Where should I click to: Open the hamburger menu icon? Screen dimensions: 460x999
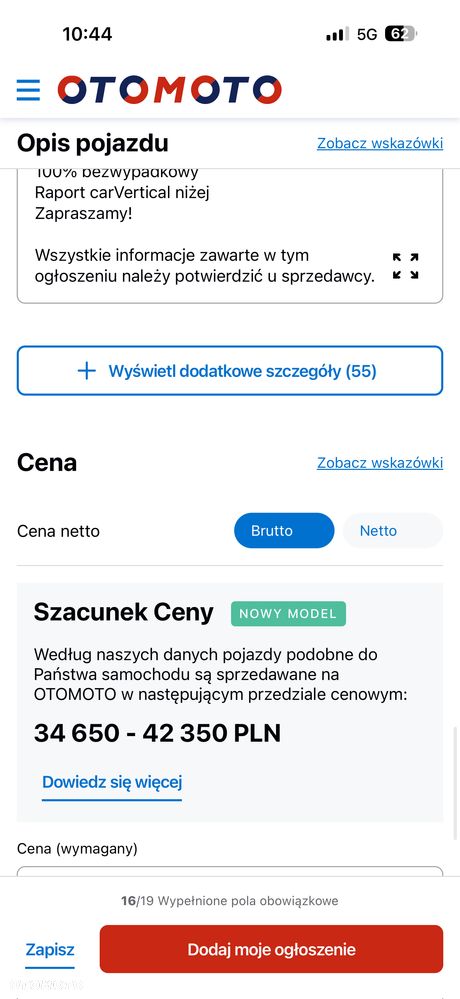28,90
